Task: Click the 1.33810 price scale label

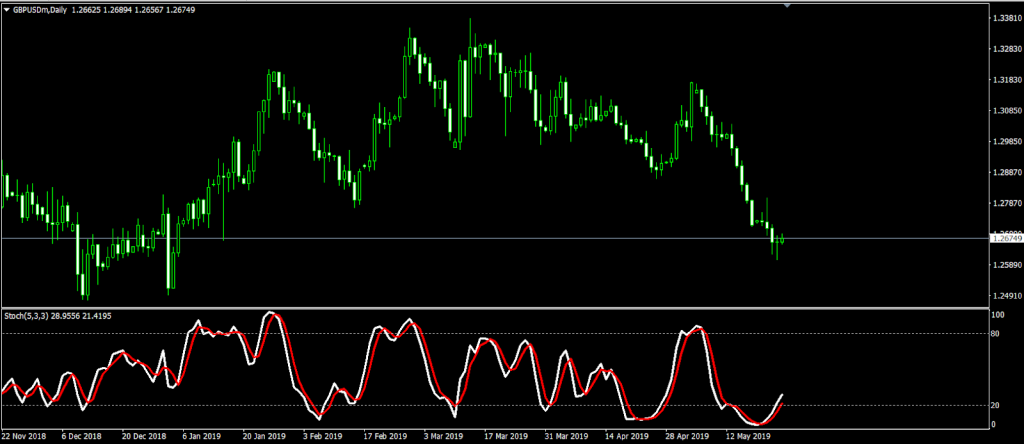Action: pyautogui.click(x=1006, y=18)
